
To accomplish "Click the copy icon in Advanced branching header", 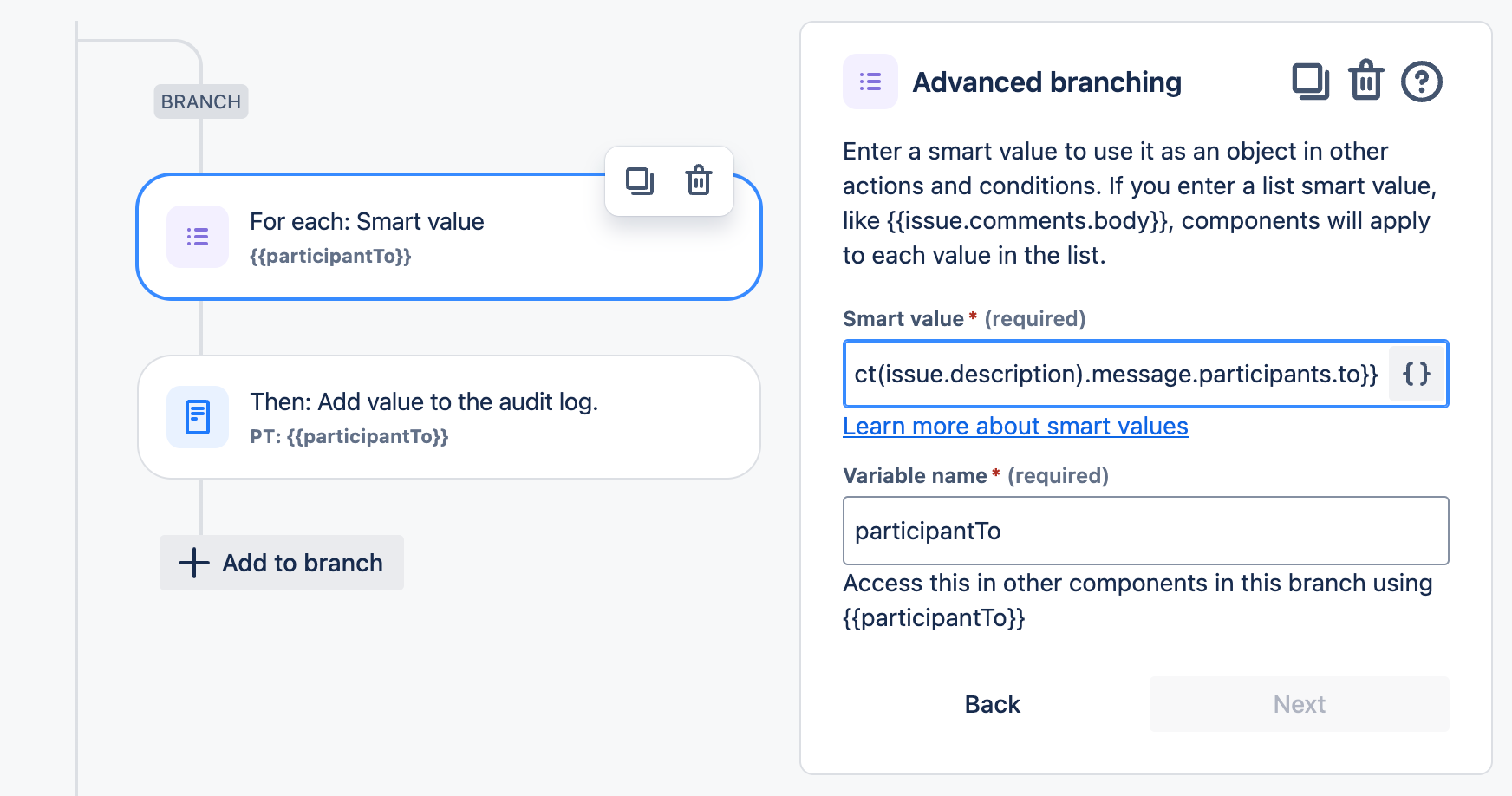I will 1311,82.
